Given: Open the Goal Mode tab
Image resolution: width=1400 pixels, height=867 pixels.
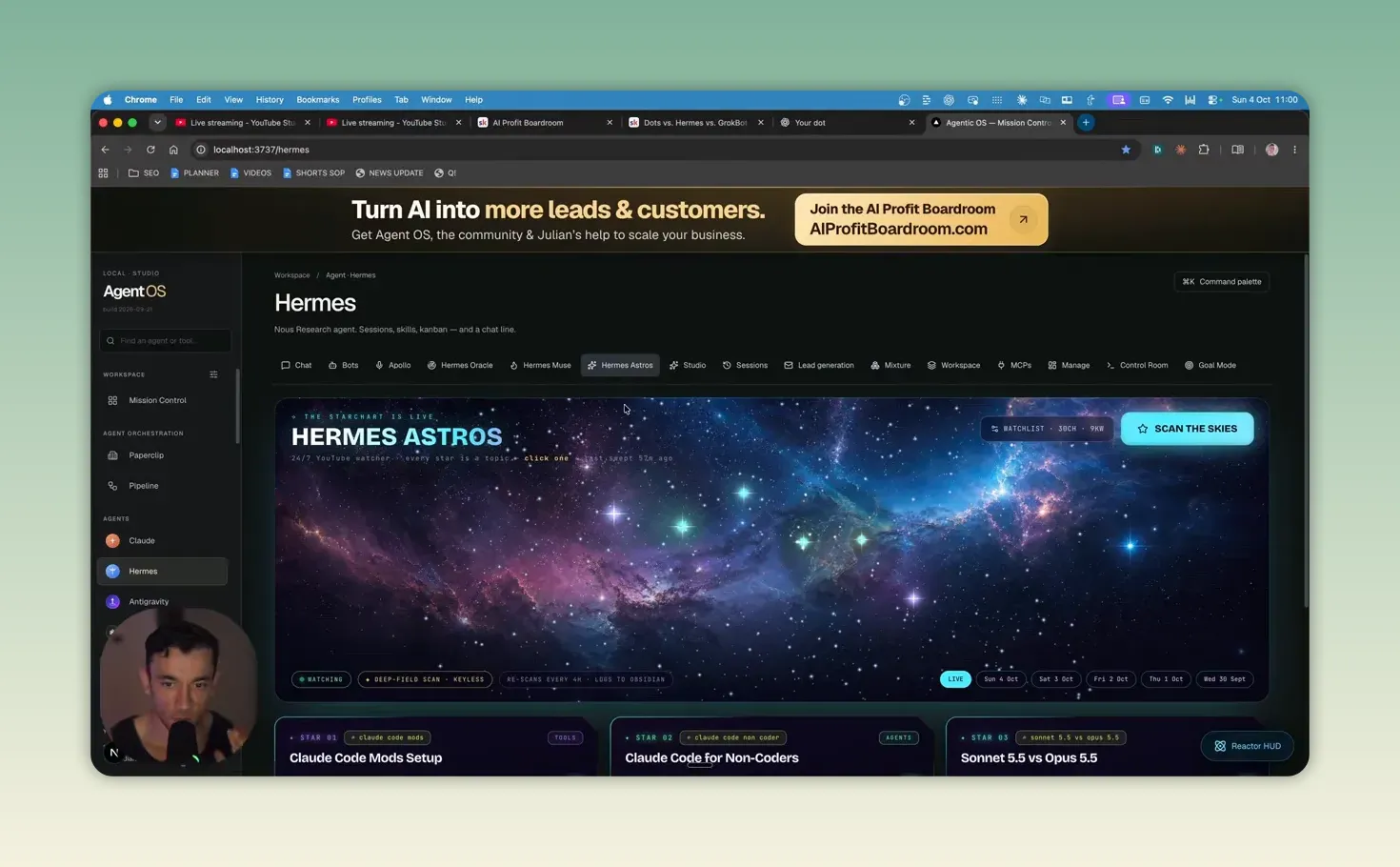Looking at the screenshot, I should [1210, 365].
